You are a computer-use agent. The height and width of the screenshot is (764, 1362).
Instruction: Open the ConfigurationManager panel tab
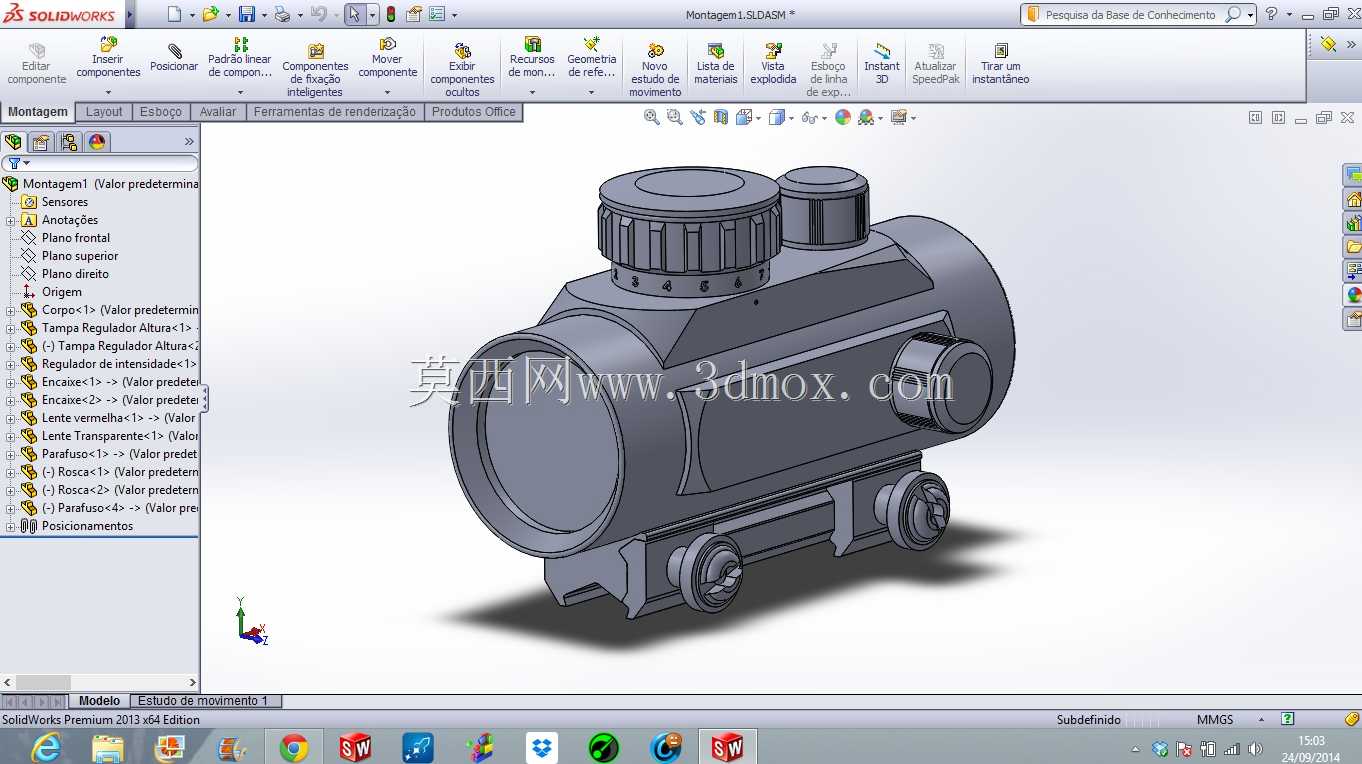click(x=69, y=142)
